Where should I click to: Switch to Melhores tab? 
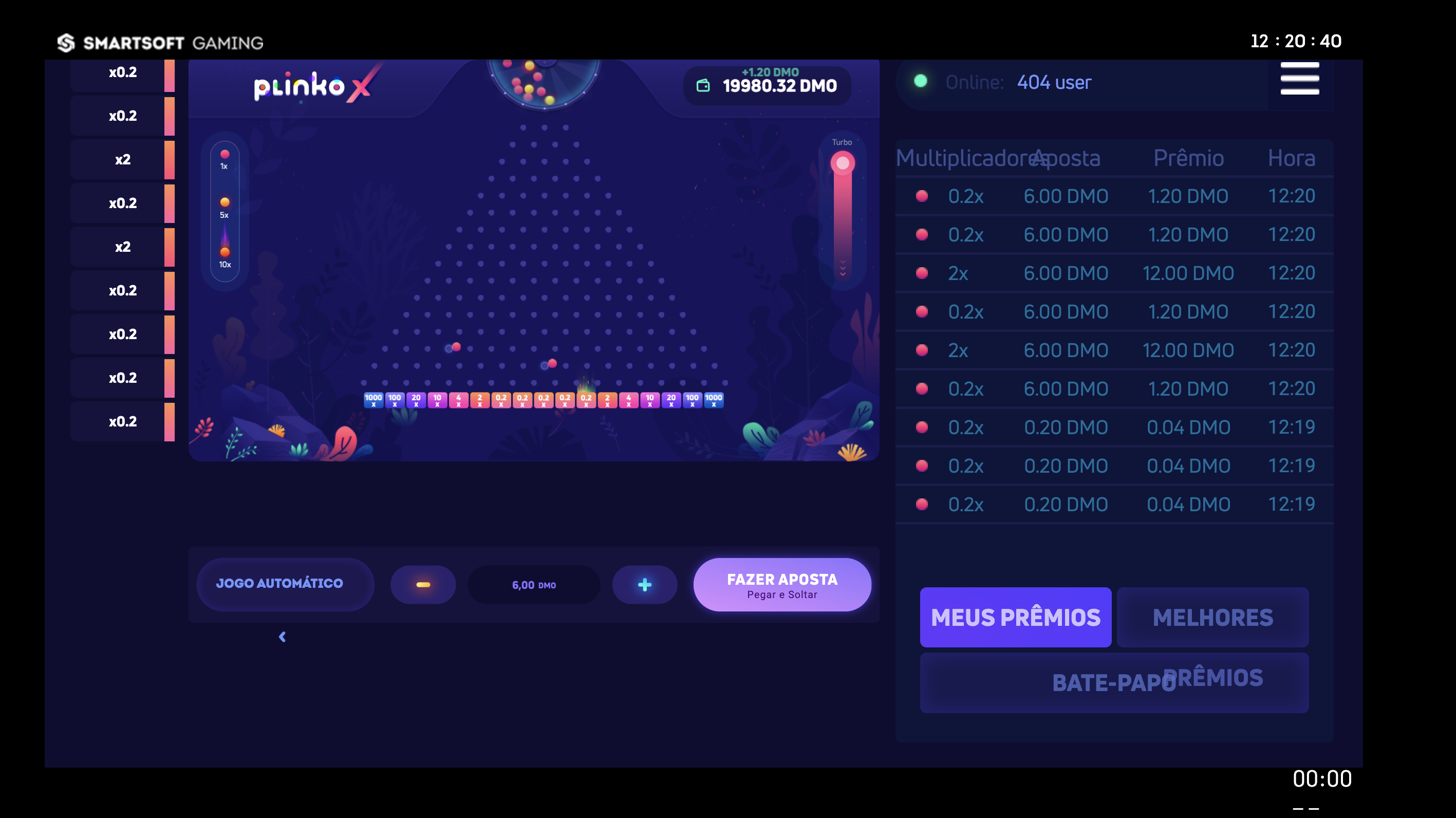[1212, 617]
